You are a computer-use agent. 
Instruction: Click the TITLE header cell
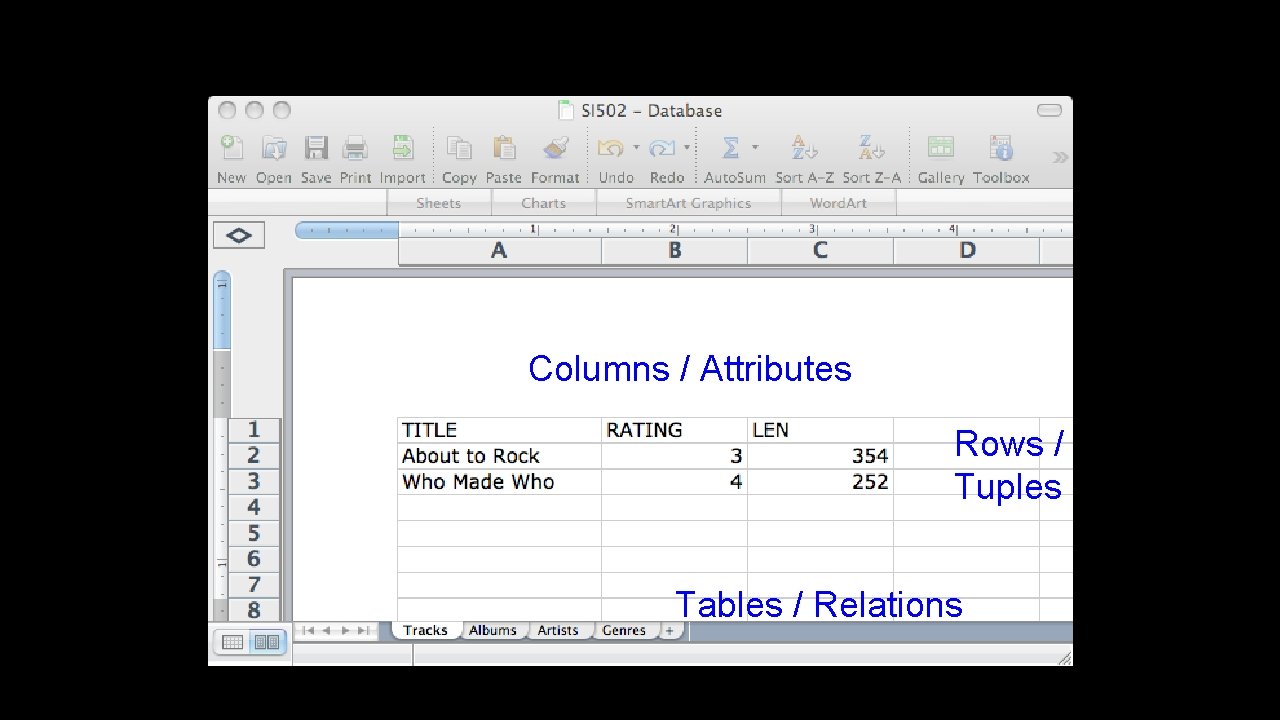499,430
